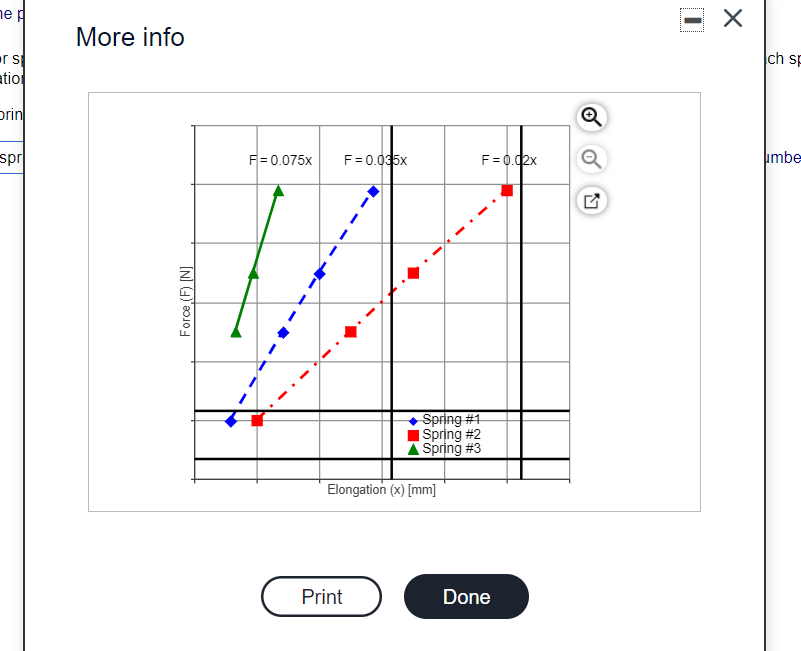
Task: Select the red square Spring #2 legend marker
Action: click(x=414, y=434)
